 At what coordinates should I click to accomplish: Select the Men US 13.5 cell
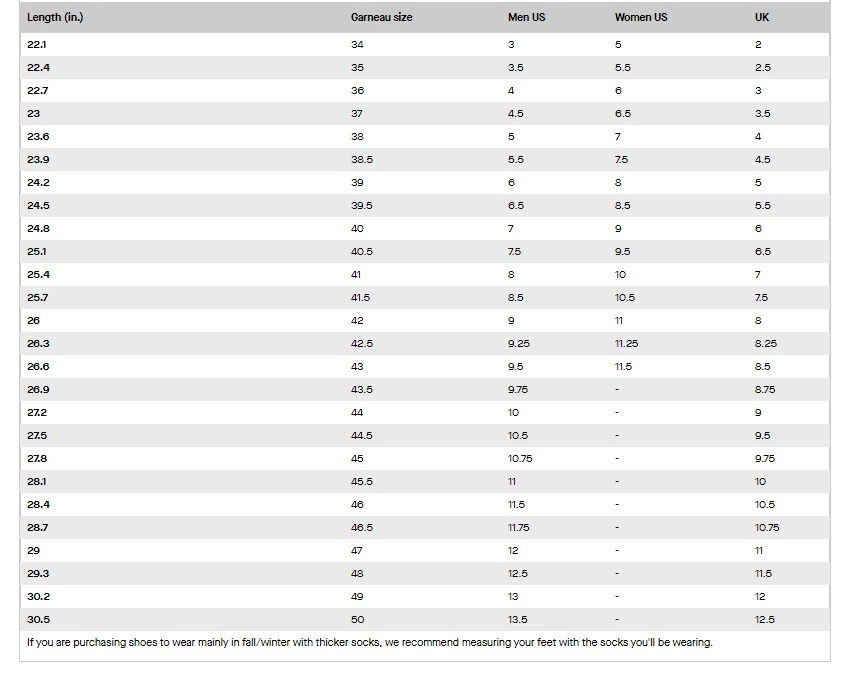516,620
